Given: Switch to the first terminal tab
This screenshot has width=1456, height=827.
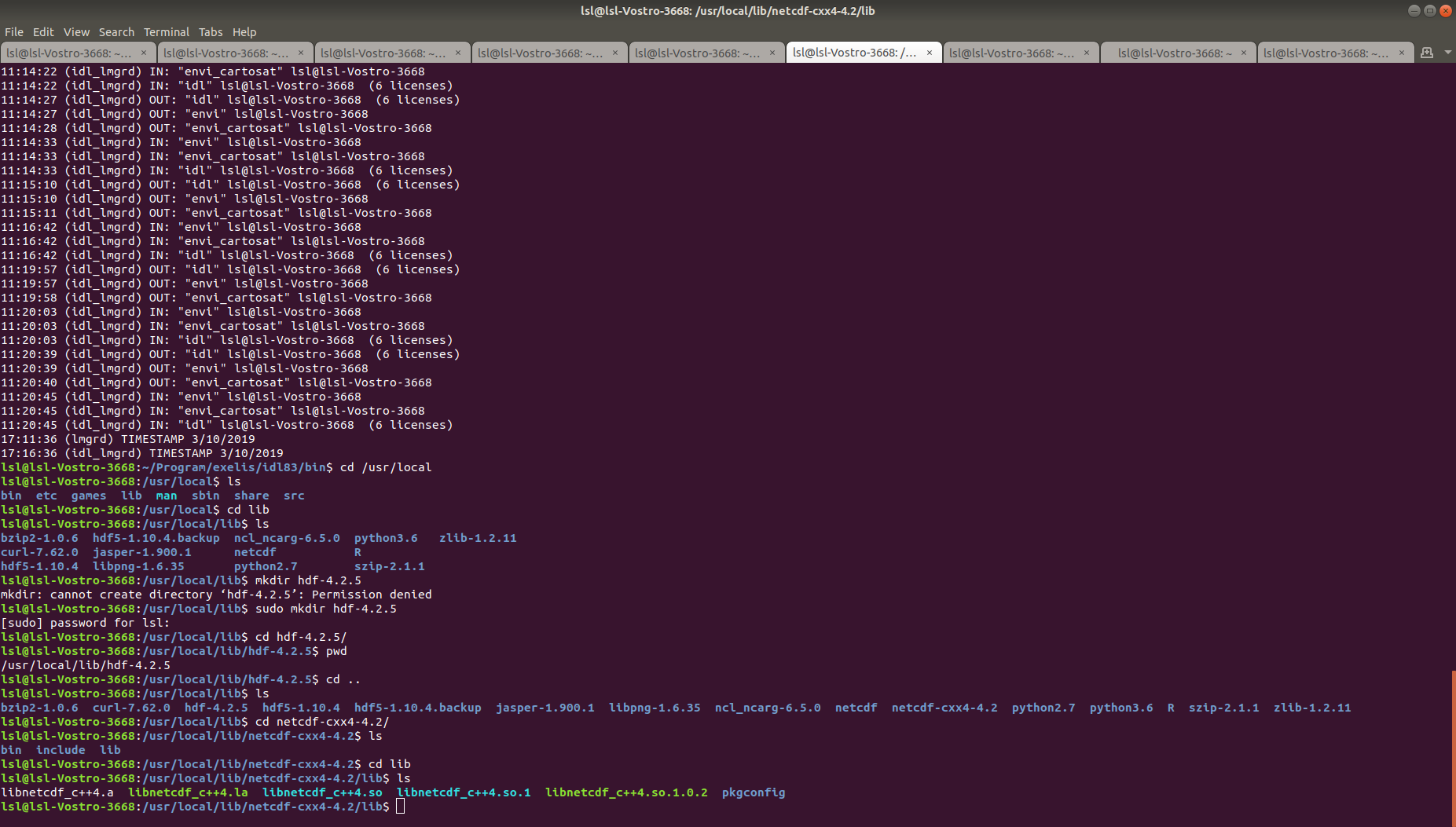Looking at the screenshot, I should pos(69,53).
